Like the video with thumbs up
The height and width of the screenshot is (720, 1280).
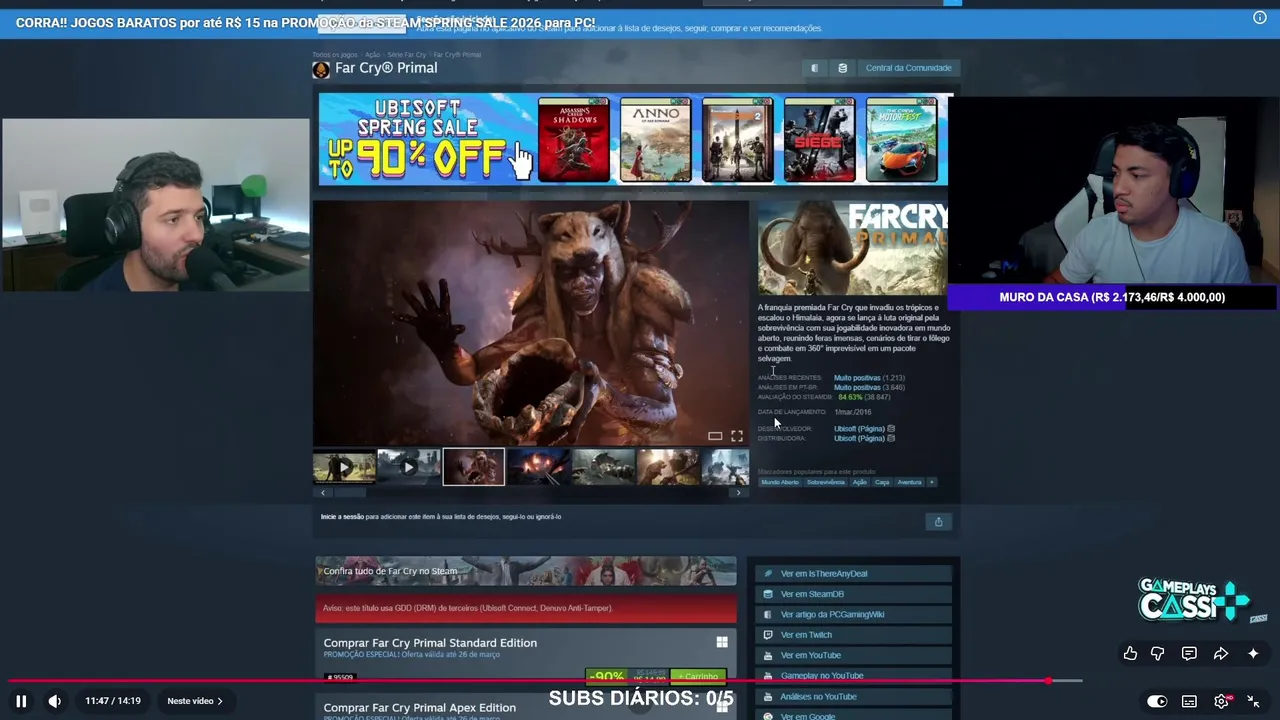pyautogui.click(x=1130, y=653)
